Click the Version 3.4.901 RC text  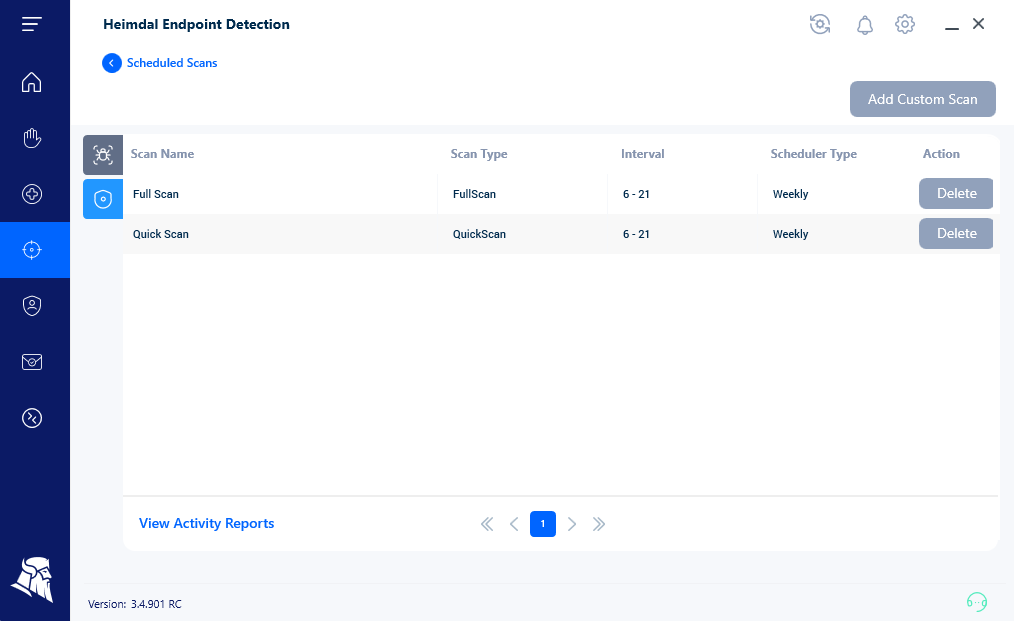pos(135,604)
